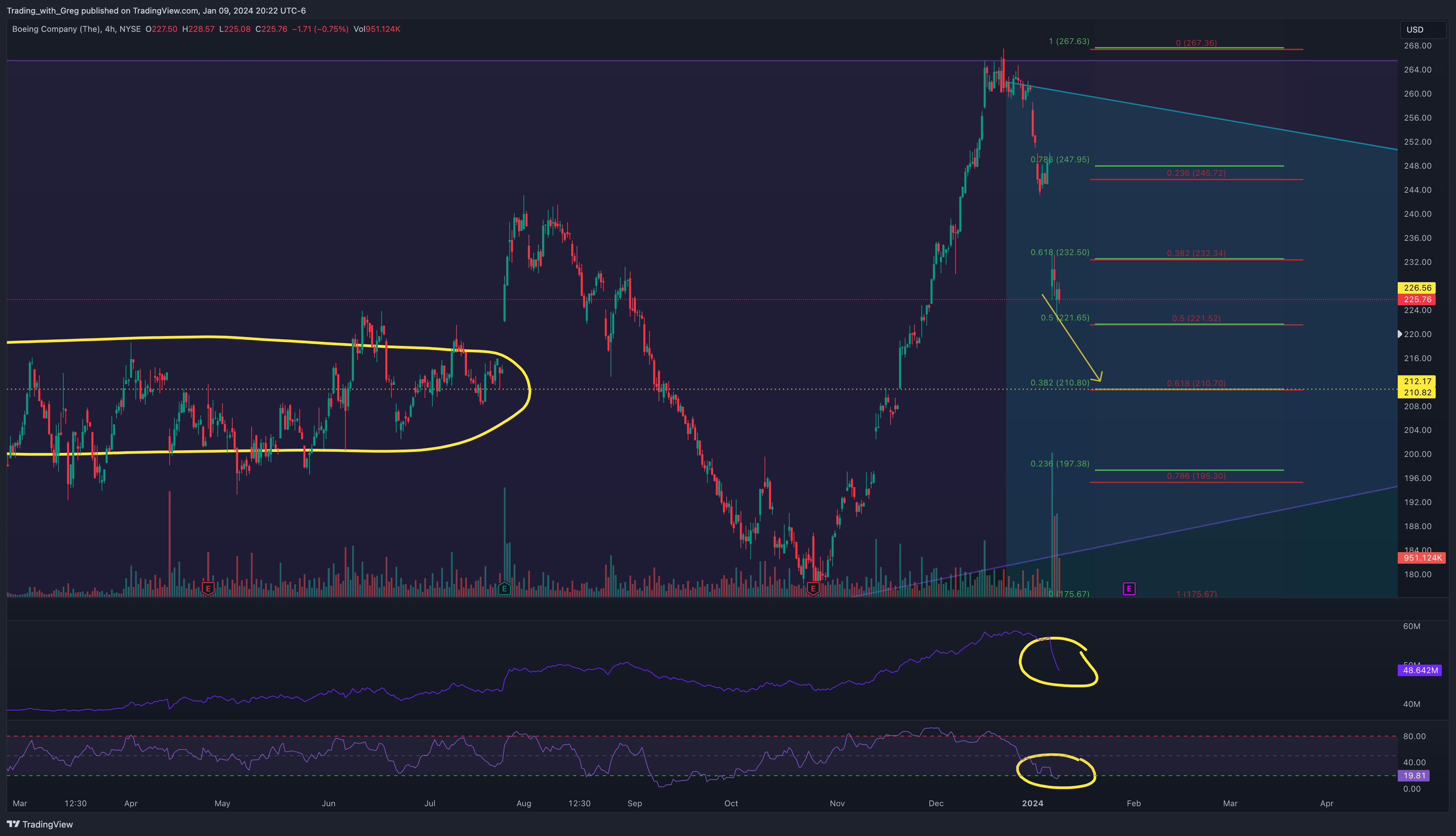Click the 19.81 RSI value tag
1456x836 pixels.
(x=1414, y=776)
